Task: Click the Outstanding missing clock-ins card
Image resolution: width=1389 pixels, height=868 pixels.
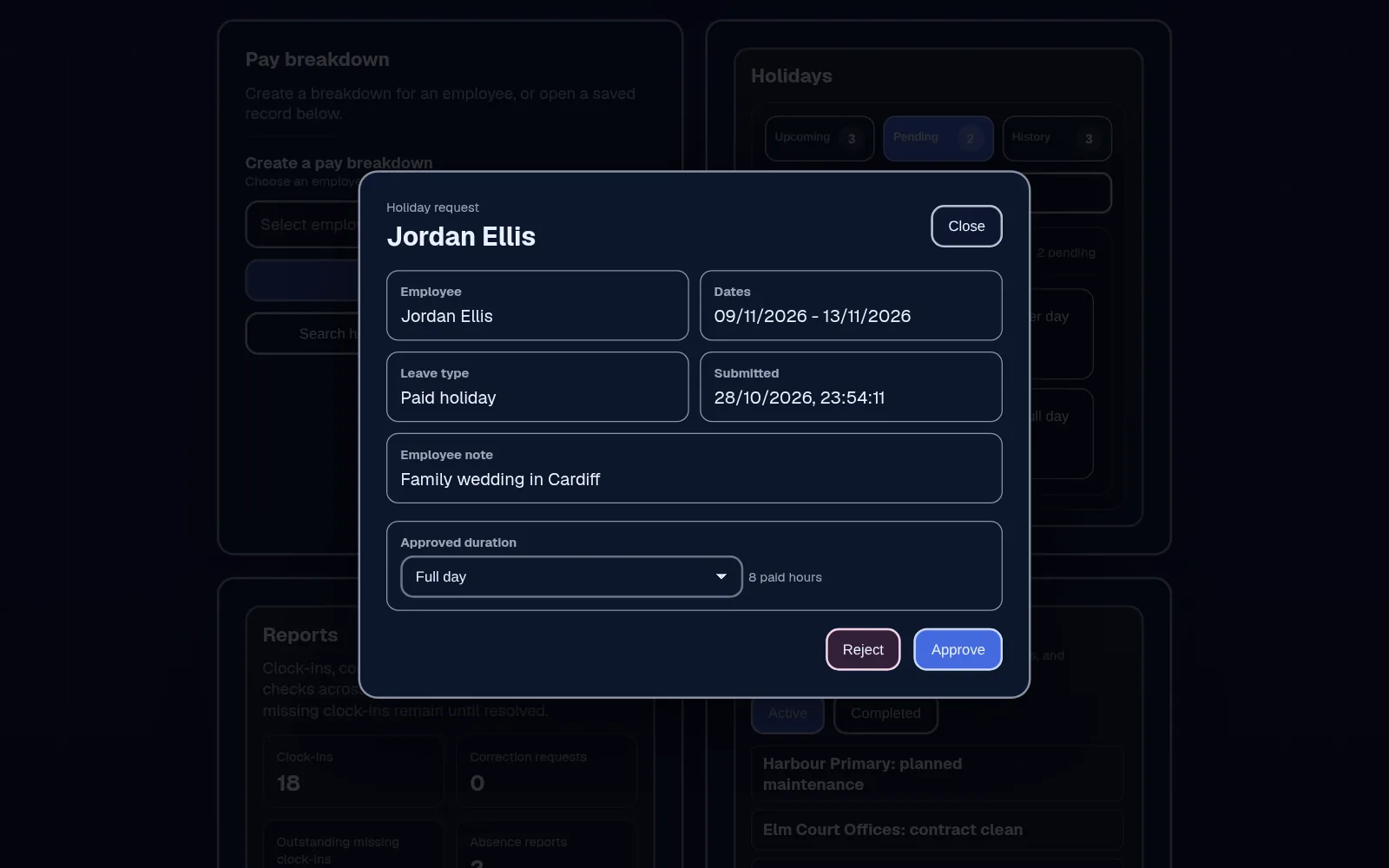Action: point(353,845)
